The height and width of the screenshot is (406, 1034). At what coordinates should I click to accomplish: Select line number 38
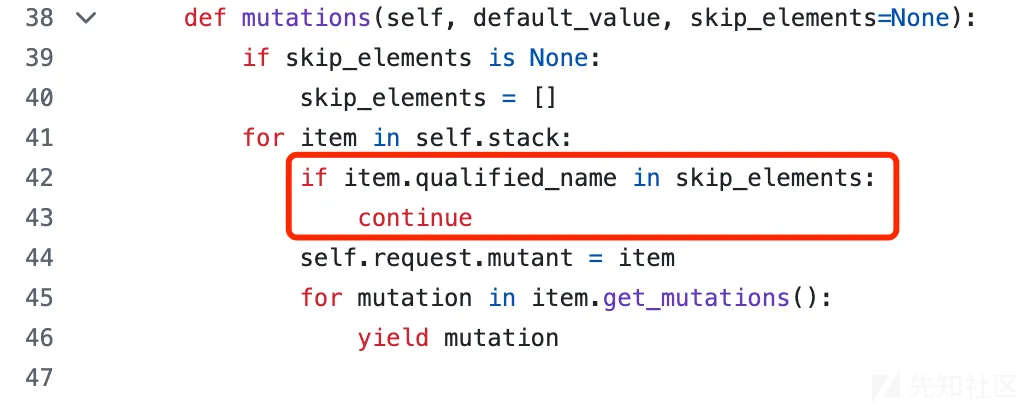[x=39, y=18]
